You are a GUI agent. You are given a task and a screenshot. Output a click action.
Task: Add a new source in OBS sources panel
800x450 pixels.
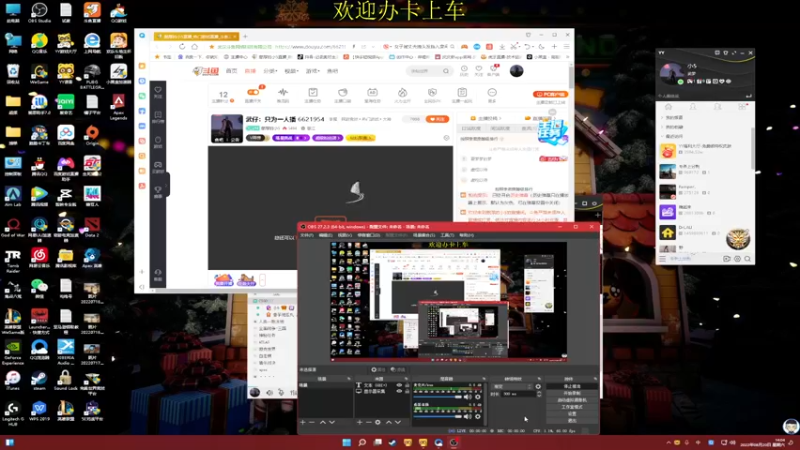coord(359,422)
